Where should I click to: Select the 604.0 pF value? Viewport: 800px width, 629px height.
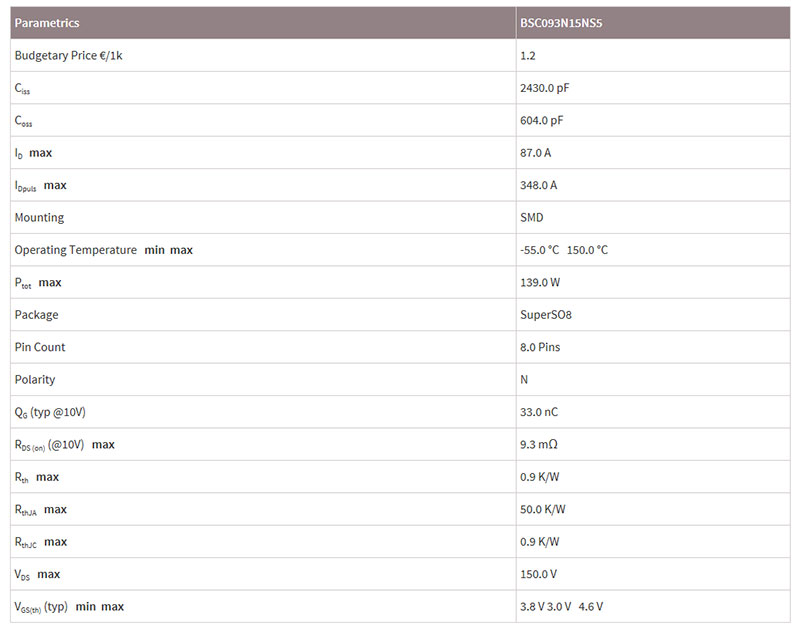541,120
